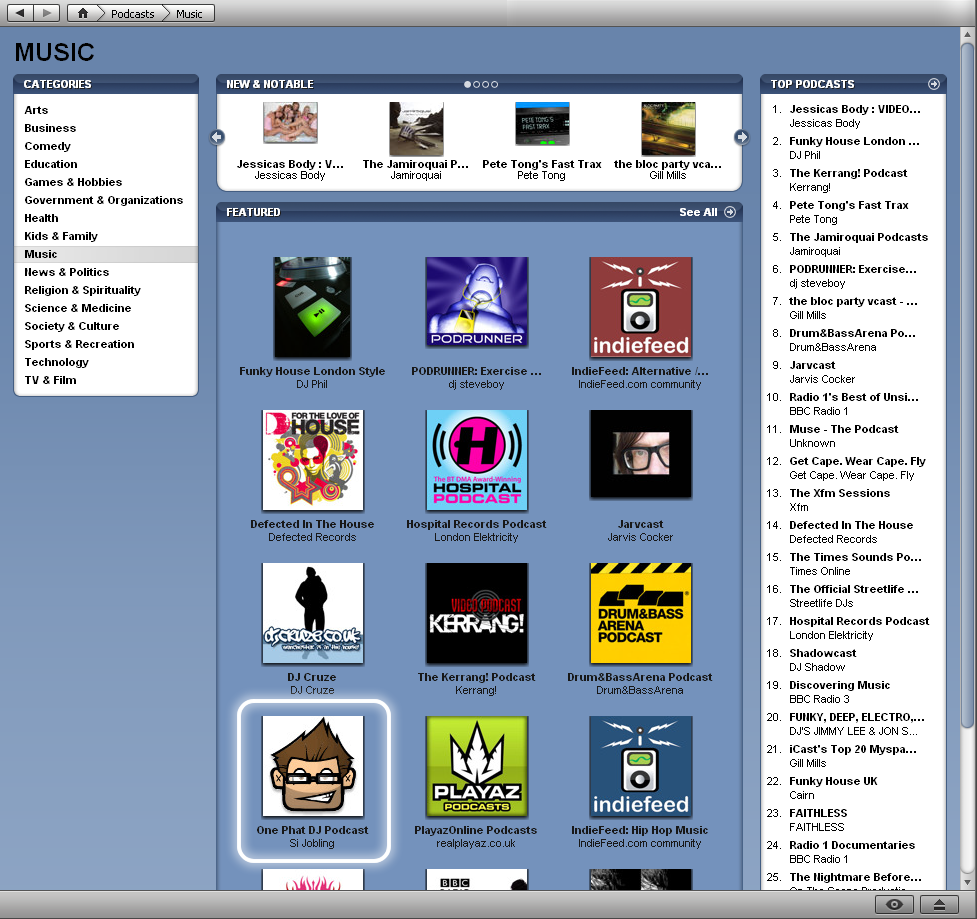Click the left carousel arrow
This screenshot has width=977, height=919.
pos(216,137)
